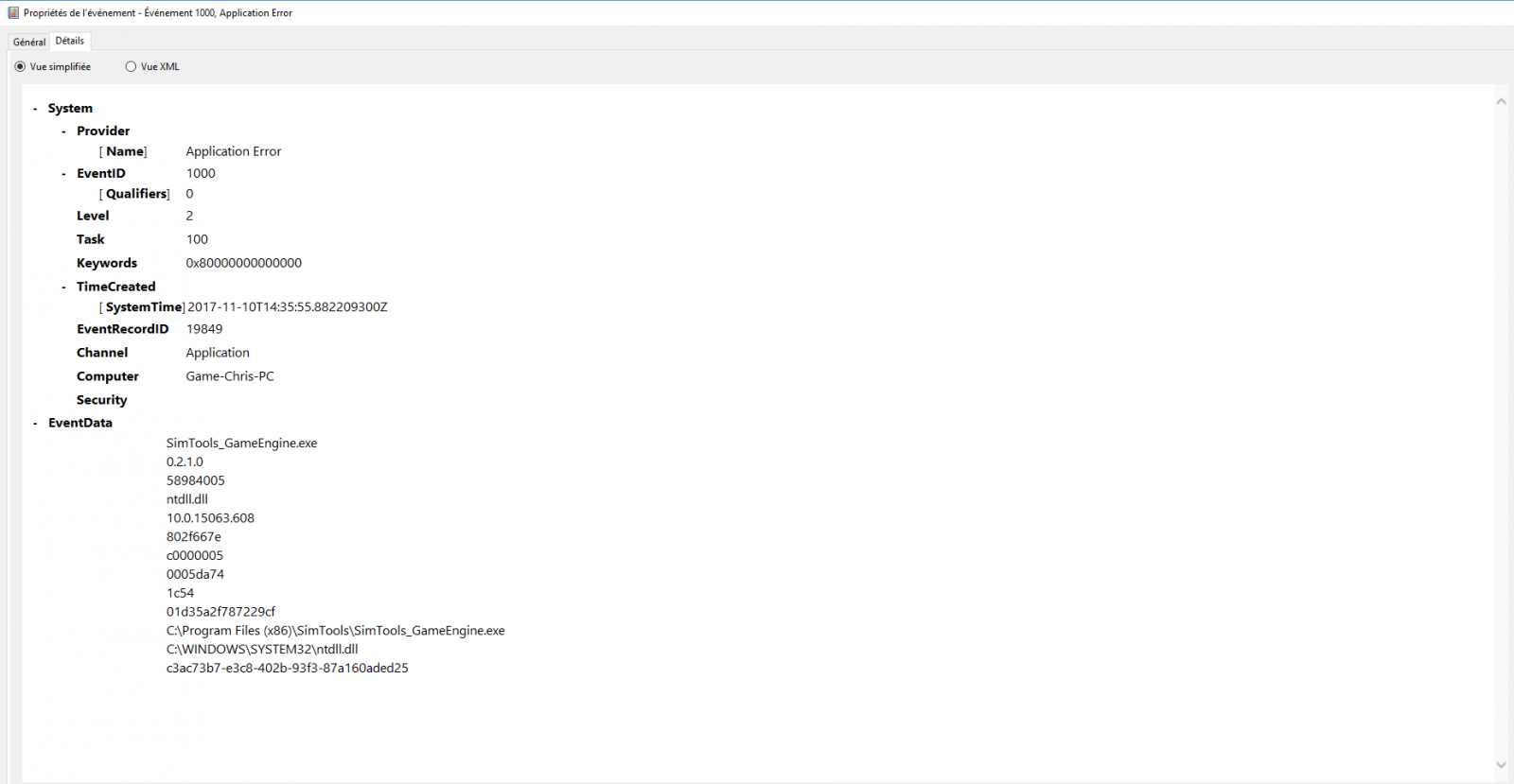Click the Level value 2
The height and width of the screenshot is (784, 1514).
click(189, 216)
